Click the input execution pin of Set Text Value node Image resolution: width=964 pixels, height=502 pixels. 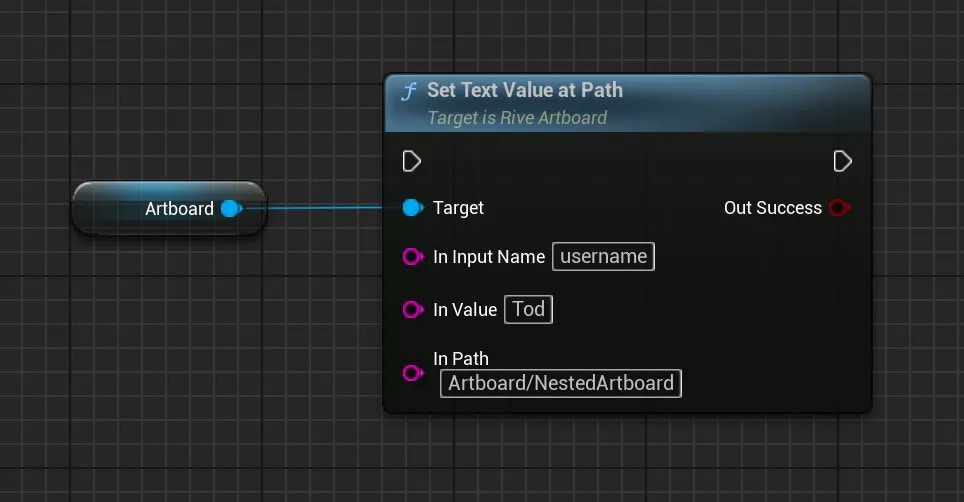[x=412, y=162]
